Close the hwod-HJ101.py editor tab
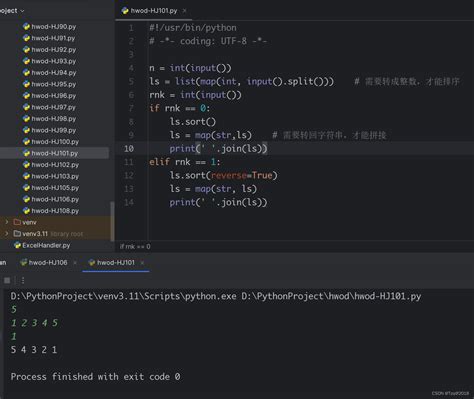 (184, 11)
